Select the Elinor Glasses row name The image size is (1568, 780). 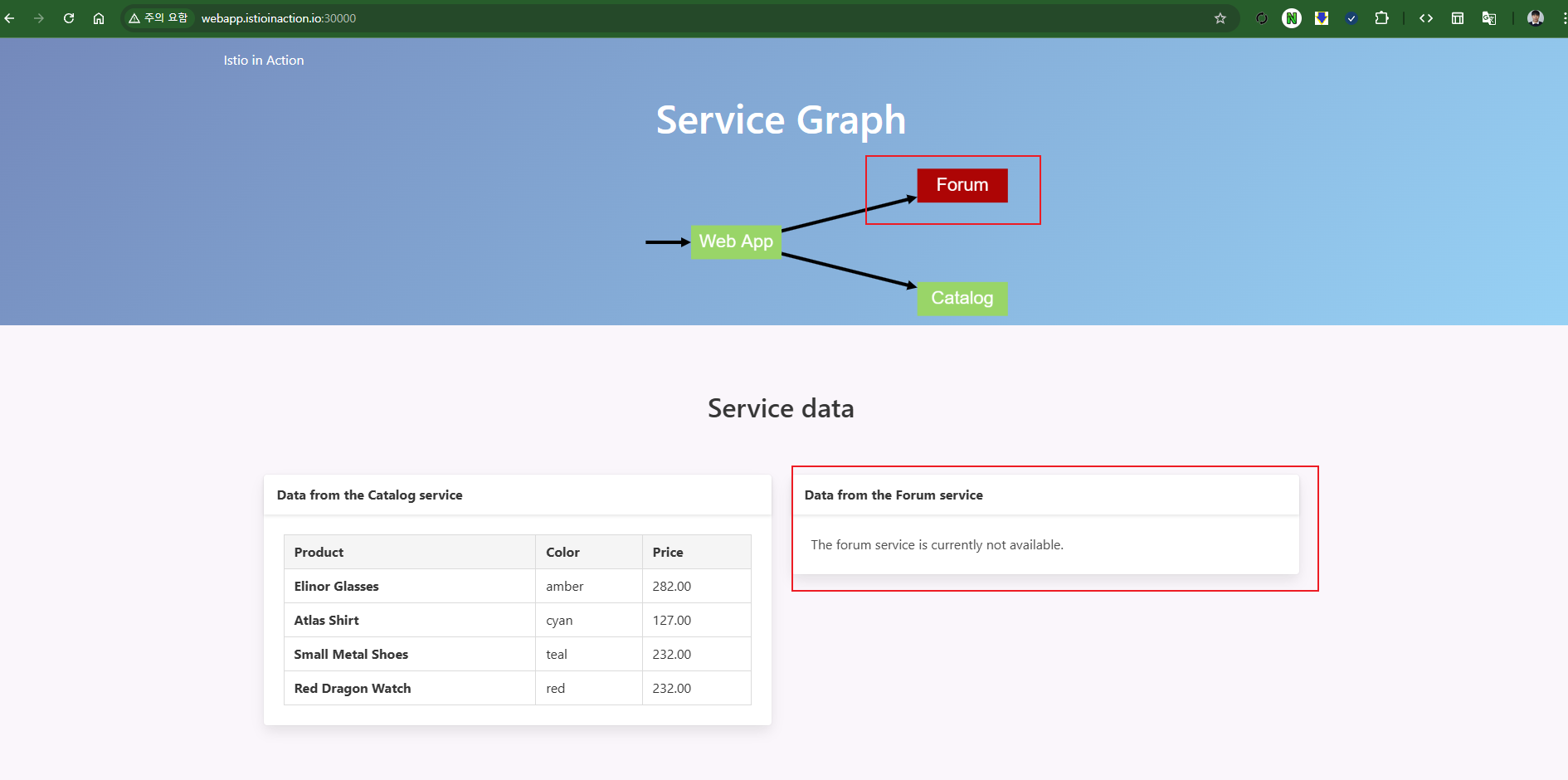tap(336, 587)
